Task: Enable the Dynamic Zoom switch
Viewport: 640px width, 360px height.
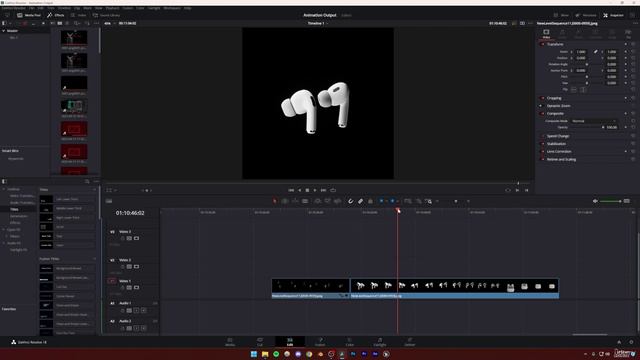Action: pyautogui.click(x=541, y=106)
